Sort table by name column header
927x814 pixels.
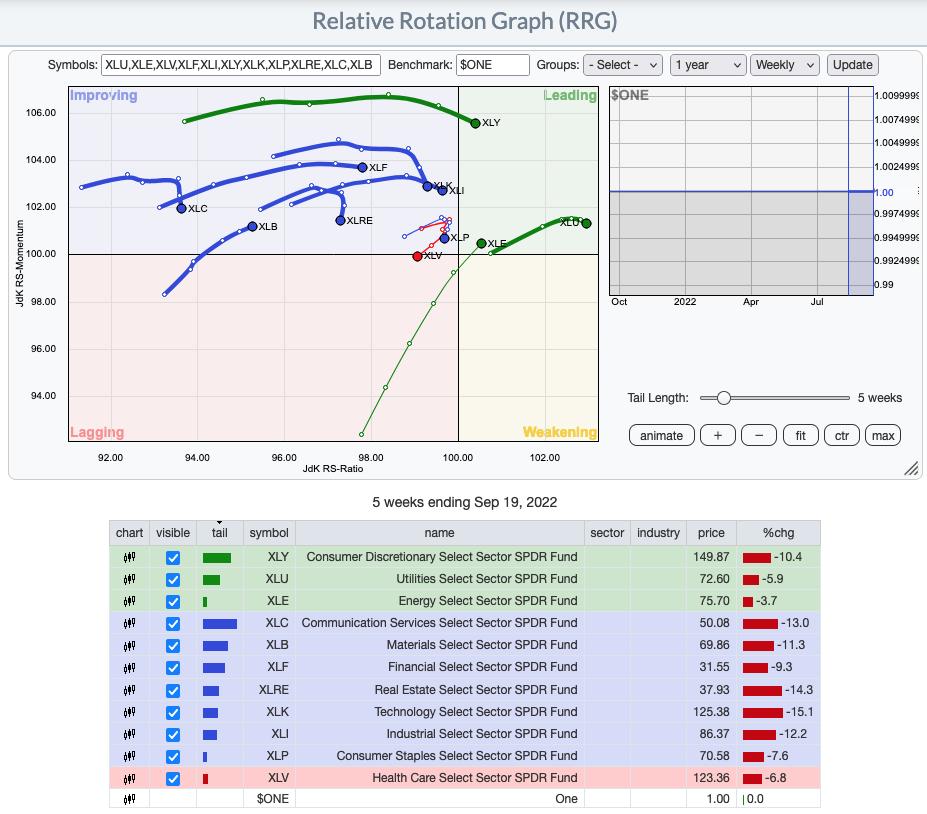click(x=439, y=533)
